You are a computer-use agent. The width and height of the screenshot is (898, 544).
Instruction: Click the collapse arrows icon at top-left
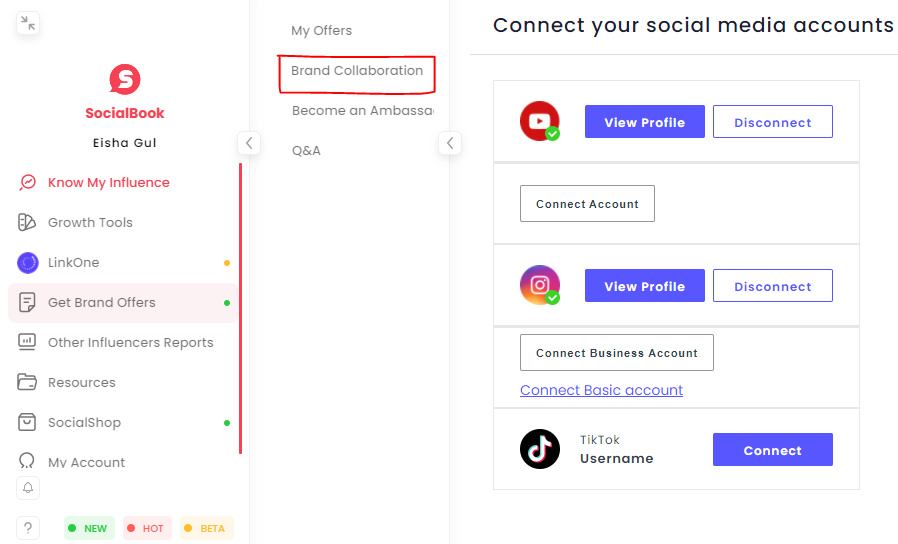[x=28, y=23]
